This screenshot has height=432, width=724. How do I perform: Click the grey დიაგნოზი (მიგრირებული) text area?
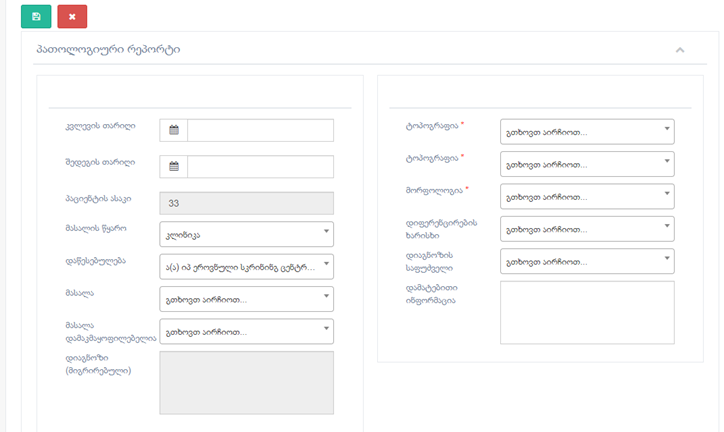coord(246,381)
